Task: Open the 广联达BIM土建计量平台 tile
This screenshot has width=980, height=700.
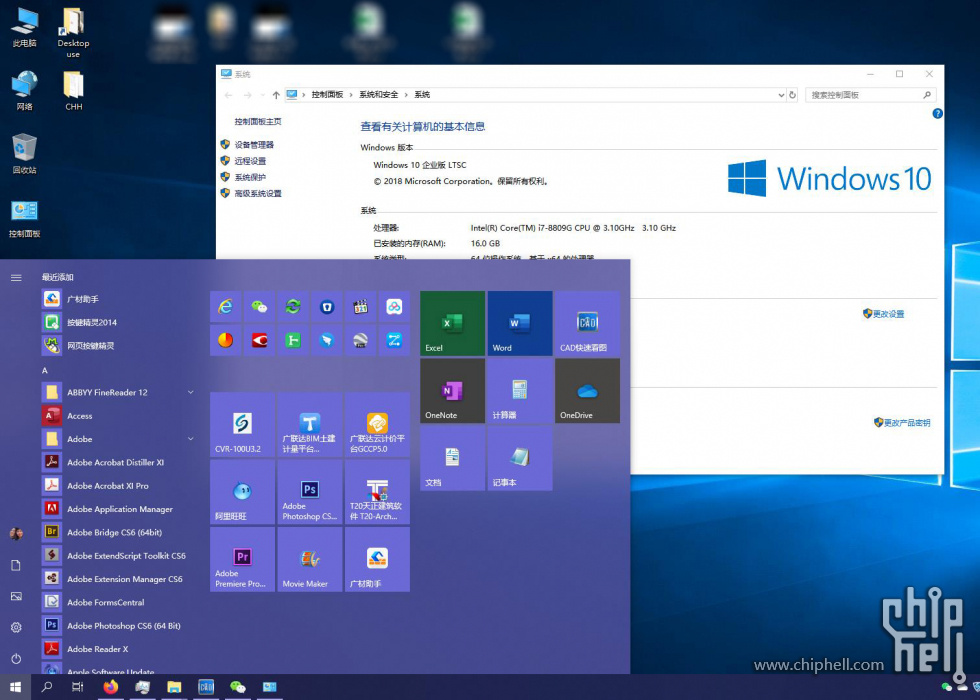Action: pos(310,424)
